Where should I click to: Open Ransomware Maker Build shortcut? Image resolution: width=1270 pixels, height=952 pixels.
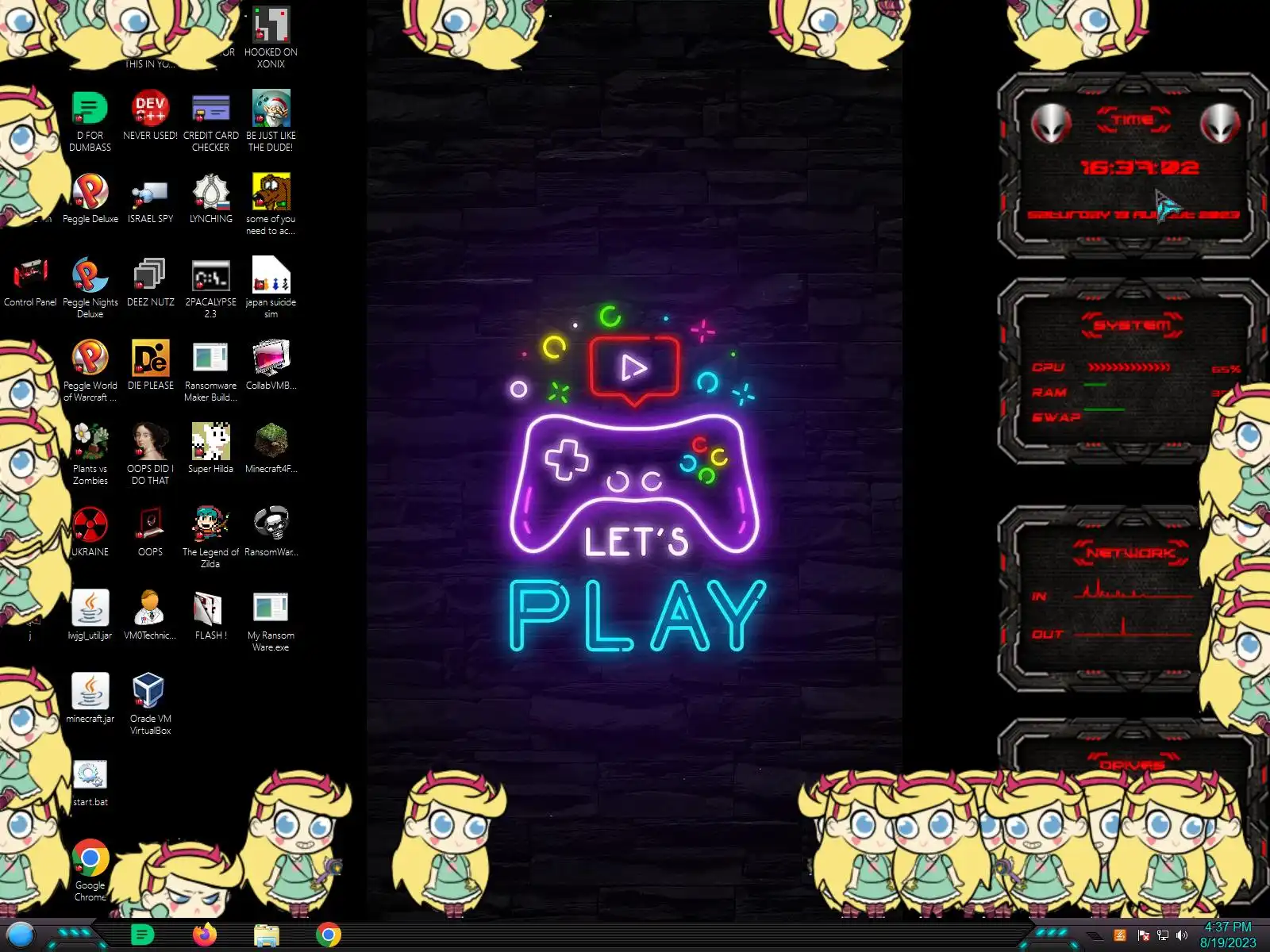pyautogui.click(x=210, y=370)
